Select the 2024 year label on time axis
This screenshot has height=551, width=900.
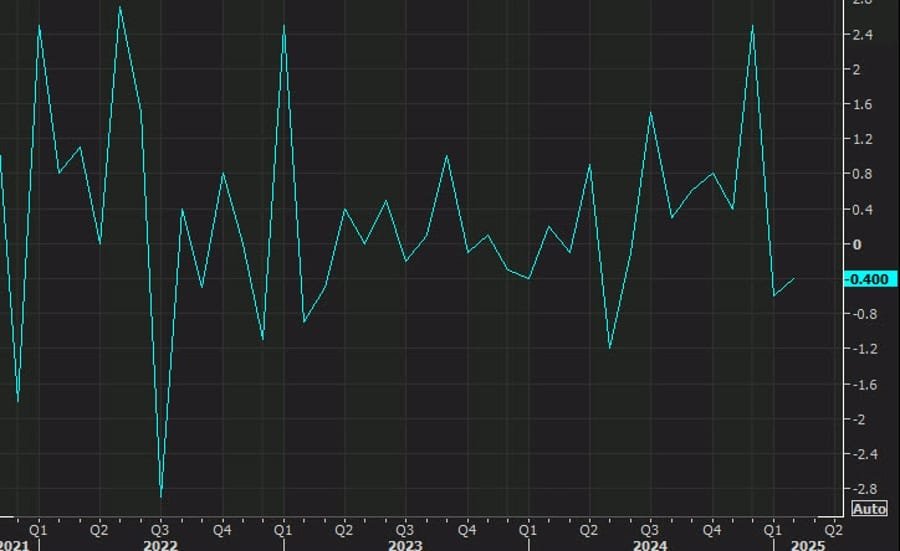650,545
